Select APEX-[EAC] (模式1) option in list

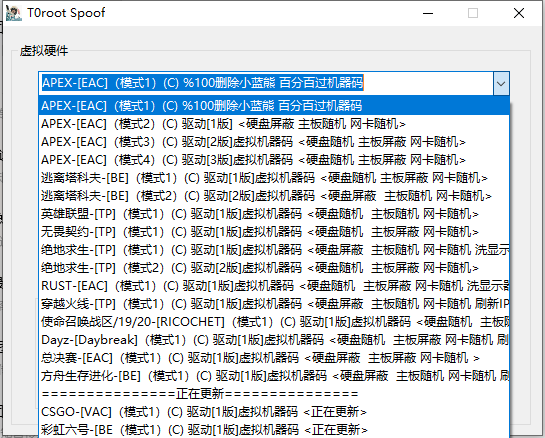point(274,106)
